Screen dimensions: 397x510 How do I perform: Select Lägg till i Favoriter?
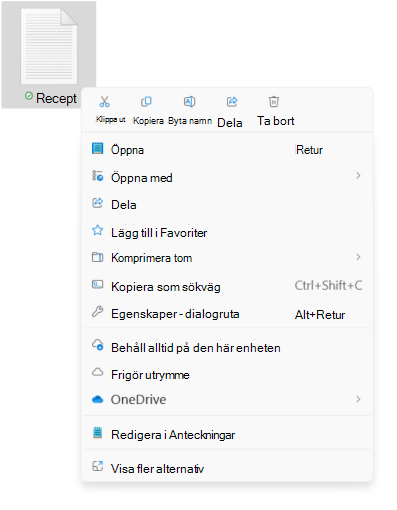227,232
